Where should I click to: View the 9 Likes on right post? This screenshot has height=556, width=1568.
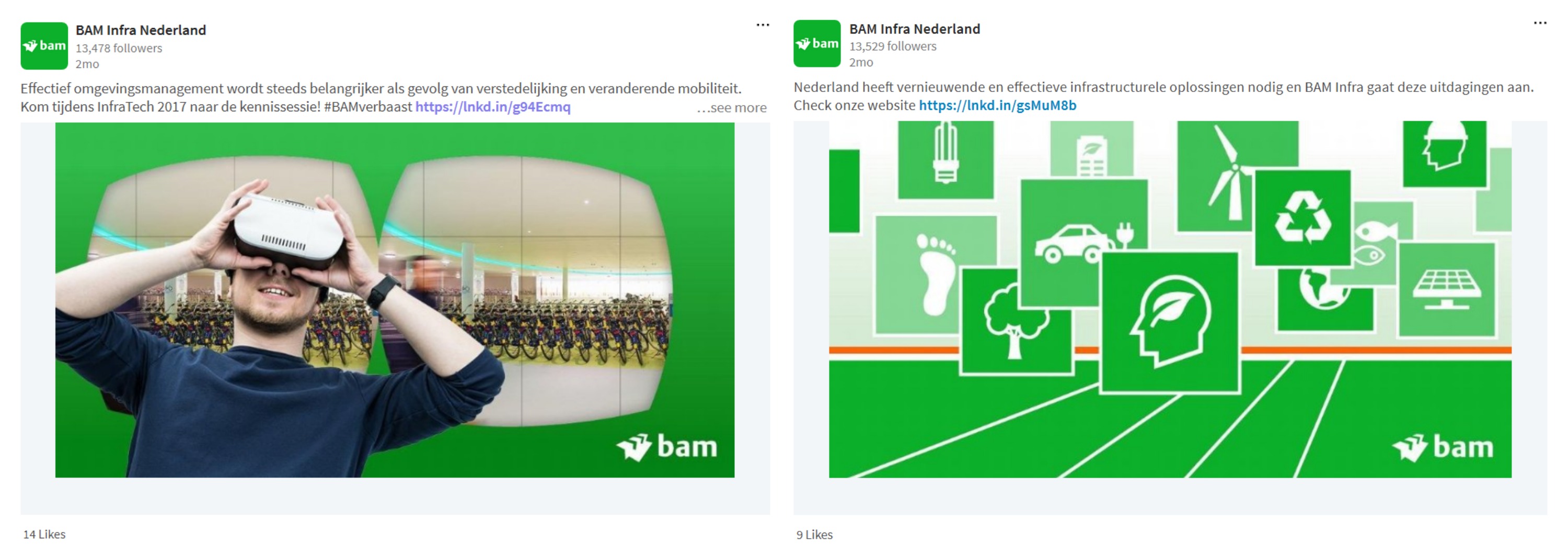pyautogui.click(x=814, y=535)
